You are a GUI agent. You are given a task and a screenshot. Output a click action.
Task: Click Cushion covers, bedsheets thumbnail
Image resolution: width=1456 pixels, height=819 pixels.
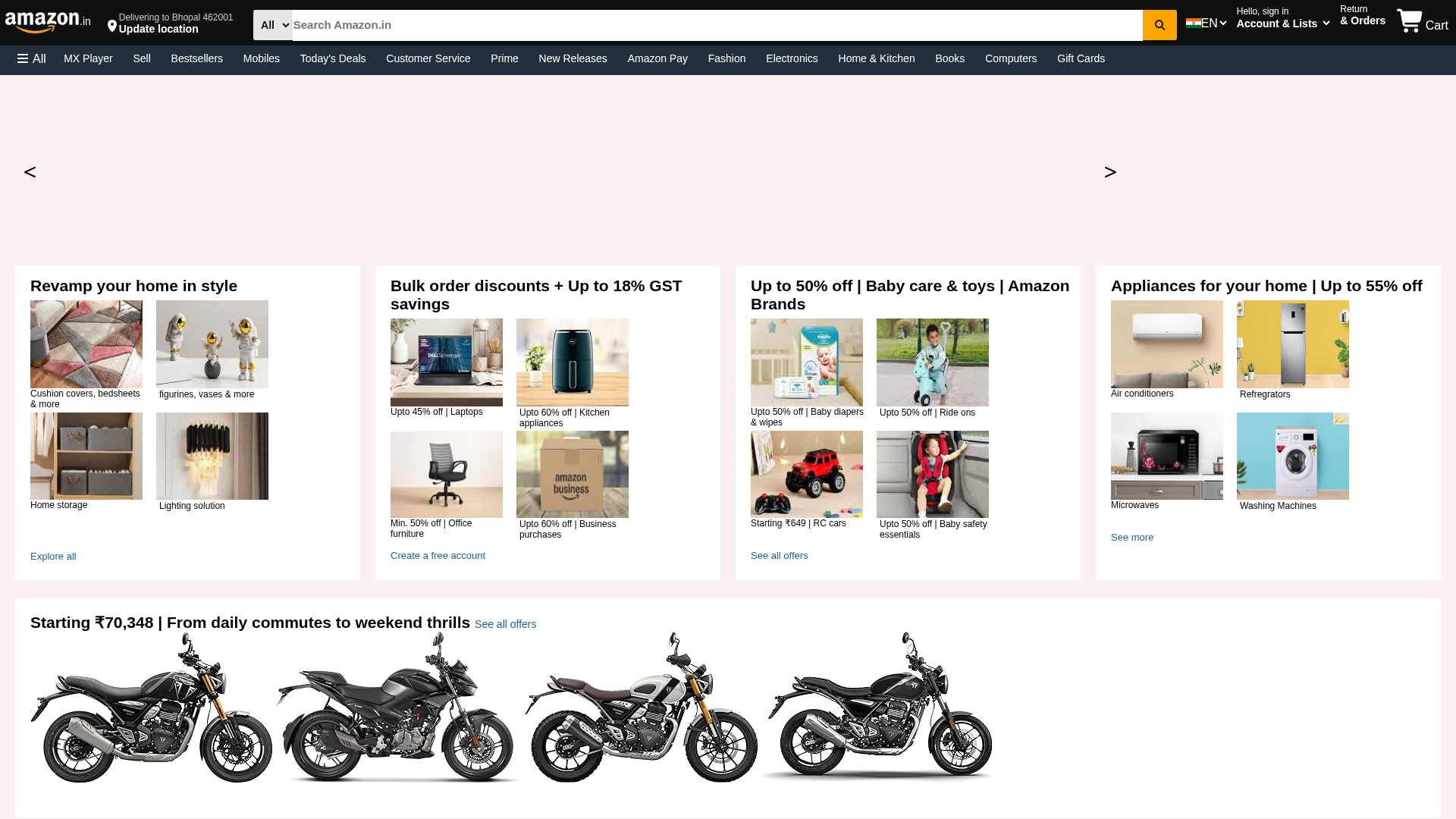86,344
